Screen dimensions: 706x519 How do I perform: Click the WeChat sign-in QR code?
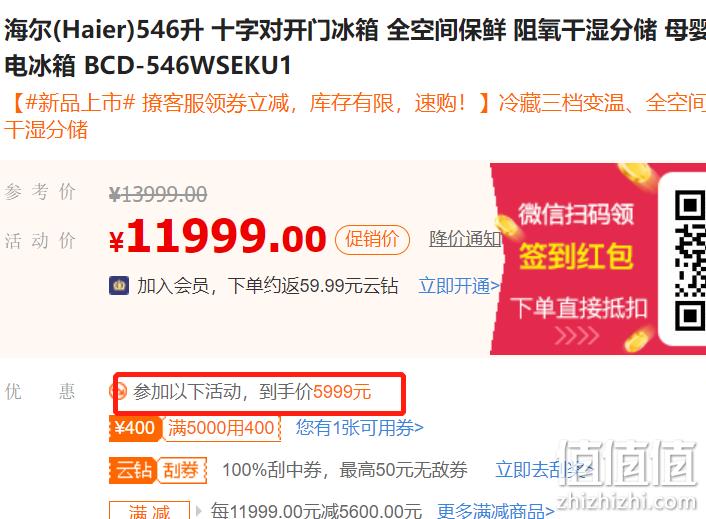coord(690,261)
